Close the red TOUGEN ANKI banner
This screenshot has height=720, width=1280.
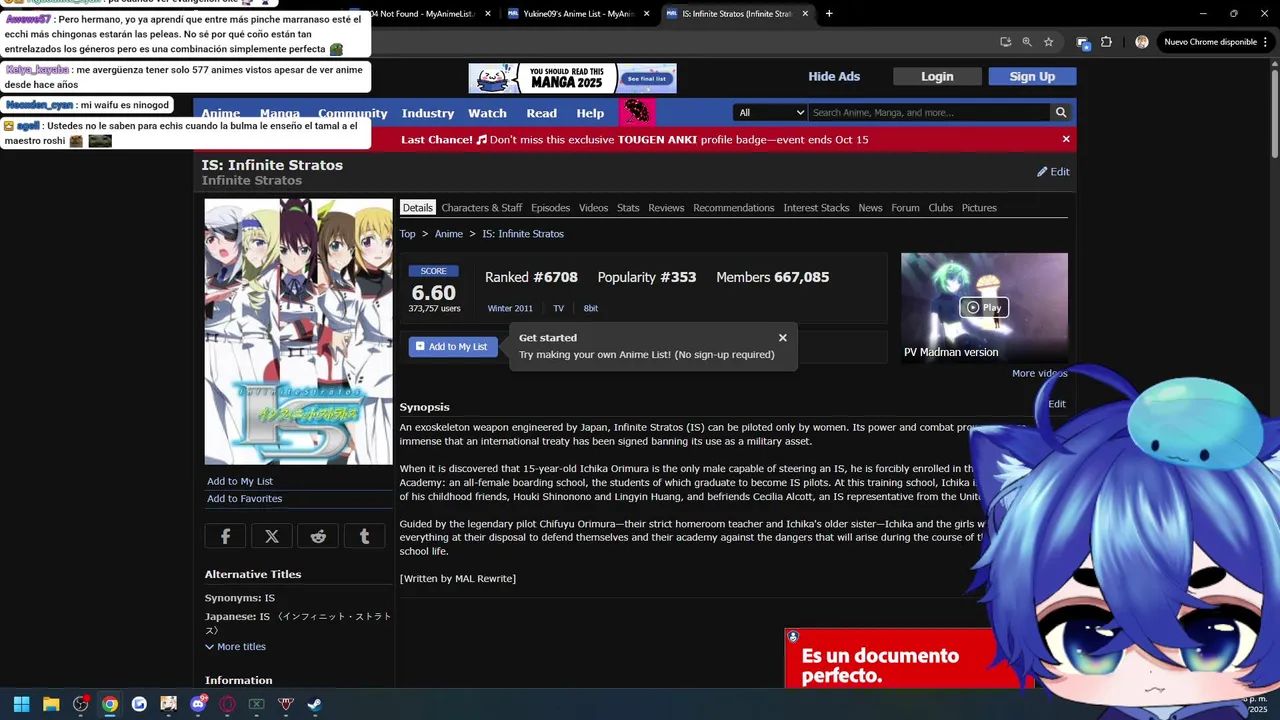pyautogui.click(x=1066, y=139)
